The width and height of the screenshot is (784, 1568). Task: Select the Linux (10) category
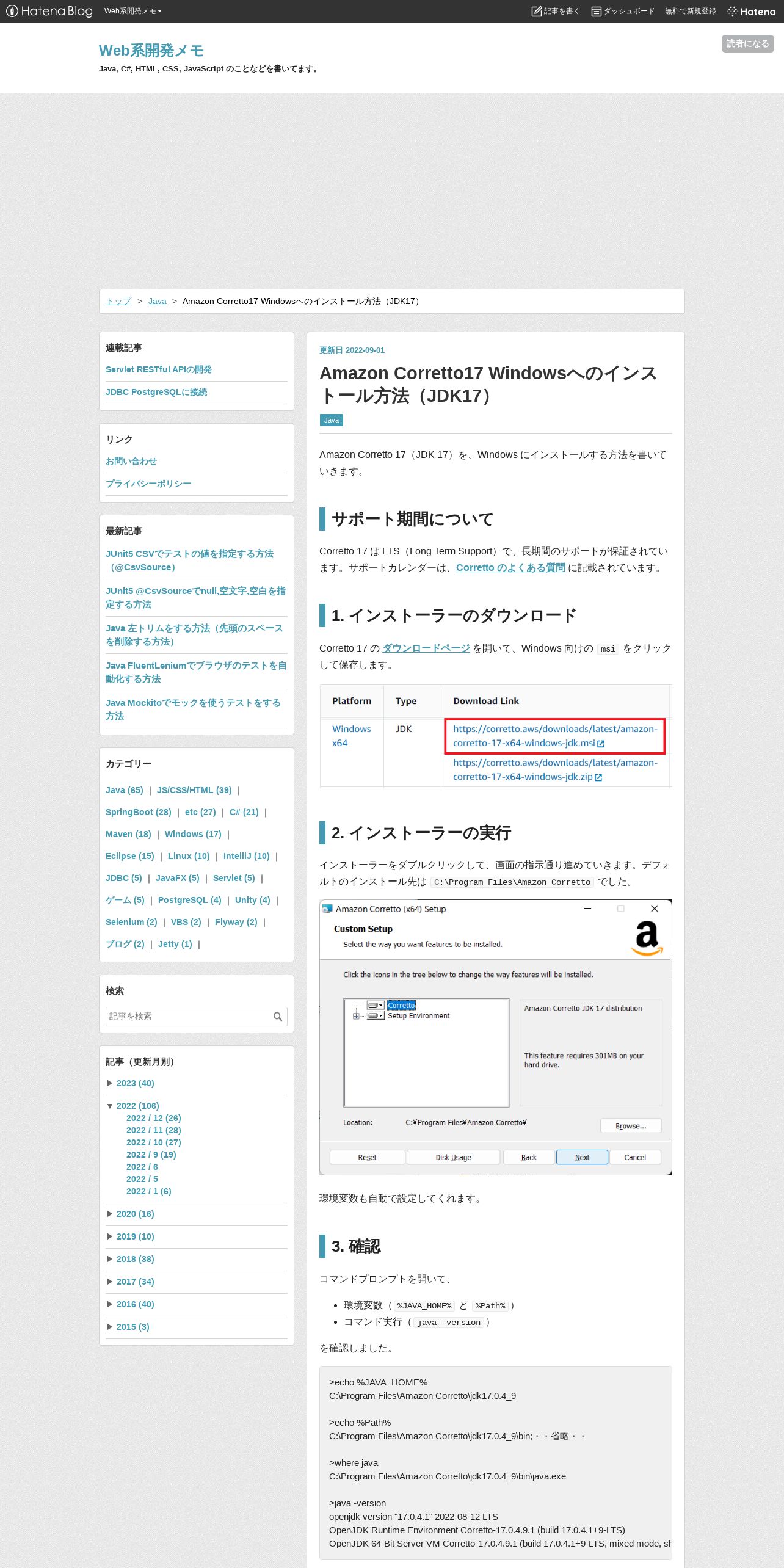pos(189,856)
